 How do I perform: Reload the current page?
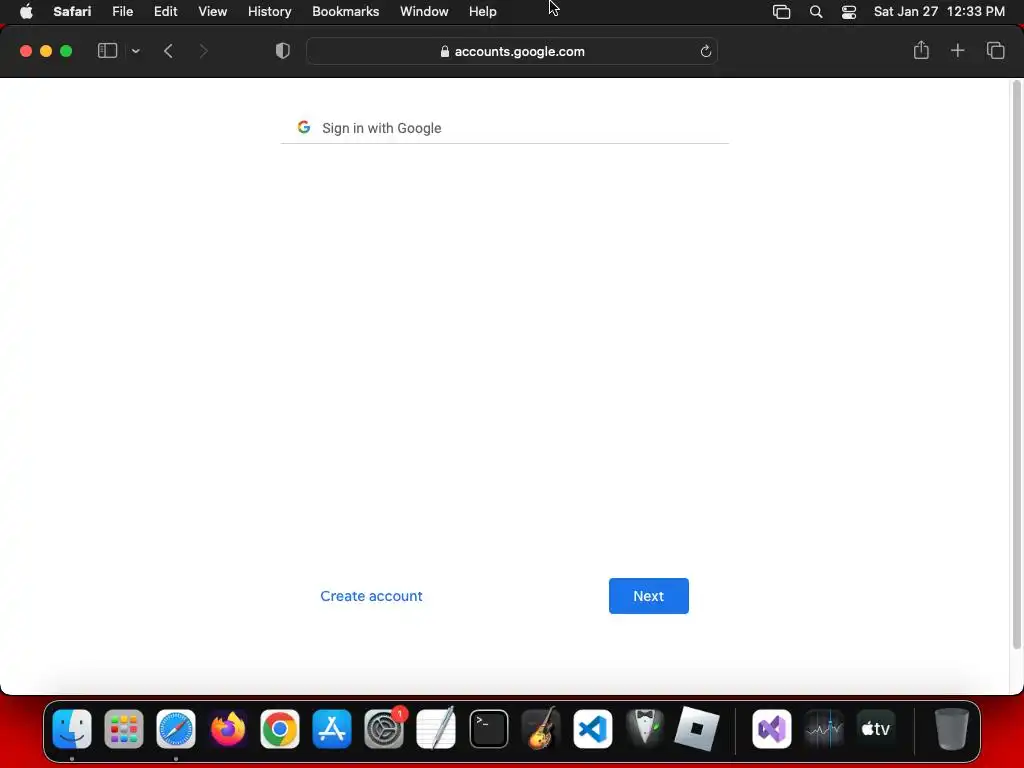(x=705, y=51)
